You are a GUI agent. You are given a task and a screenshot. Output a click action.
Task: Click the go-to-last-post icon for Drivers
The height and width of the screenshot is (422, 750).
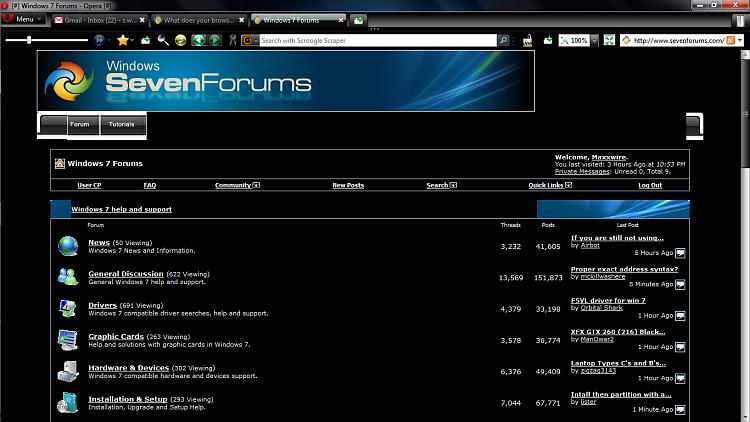pos(680,316)
